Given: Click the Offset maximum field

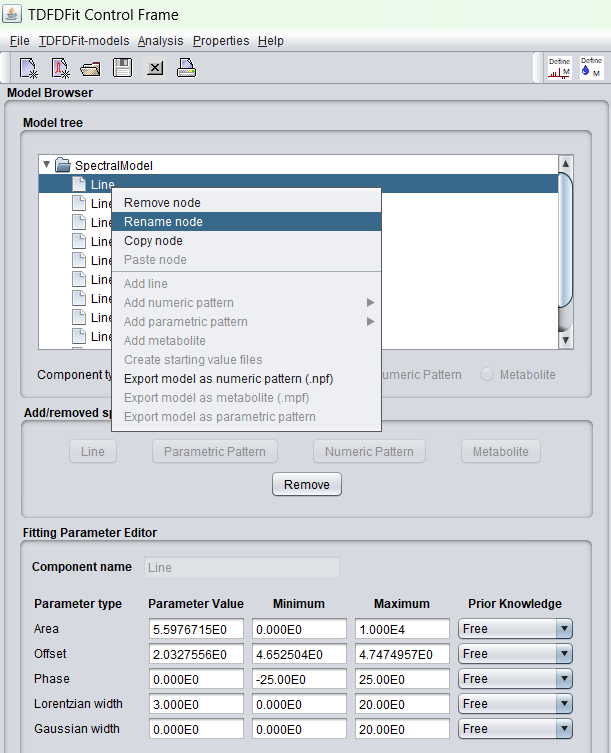Looking at the screenshot, I should pyautogui.click(x=402, y=654).
